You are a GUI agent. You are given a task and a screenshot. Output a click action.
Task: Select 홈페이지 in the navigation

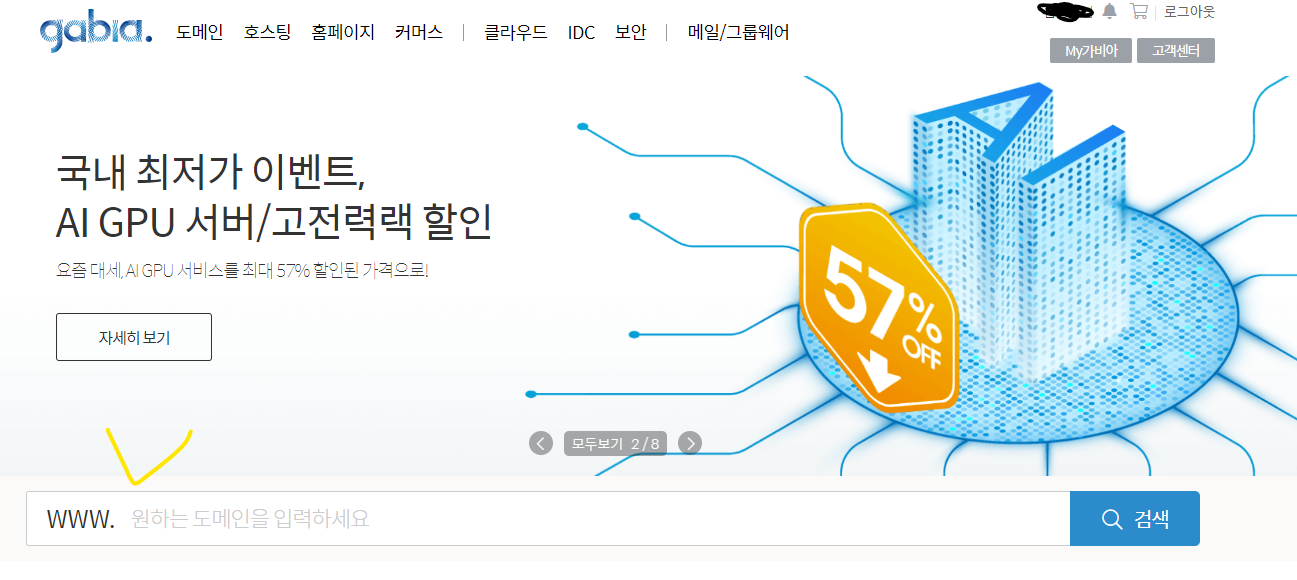343,32
